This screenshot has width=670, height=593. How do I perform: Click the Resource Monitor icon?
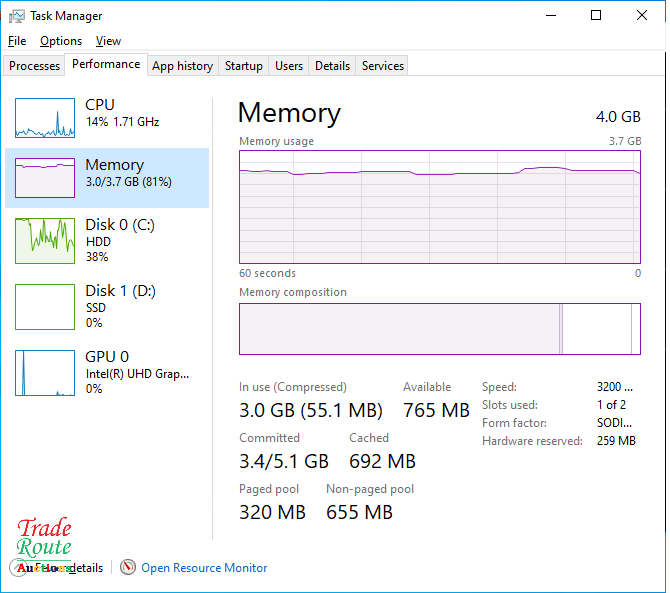[128, 568]
